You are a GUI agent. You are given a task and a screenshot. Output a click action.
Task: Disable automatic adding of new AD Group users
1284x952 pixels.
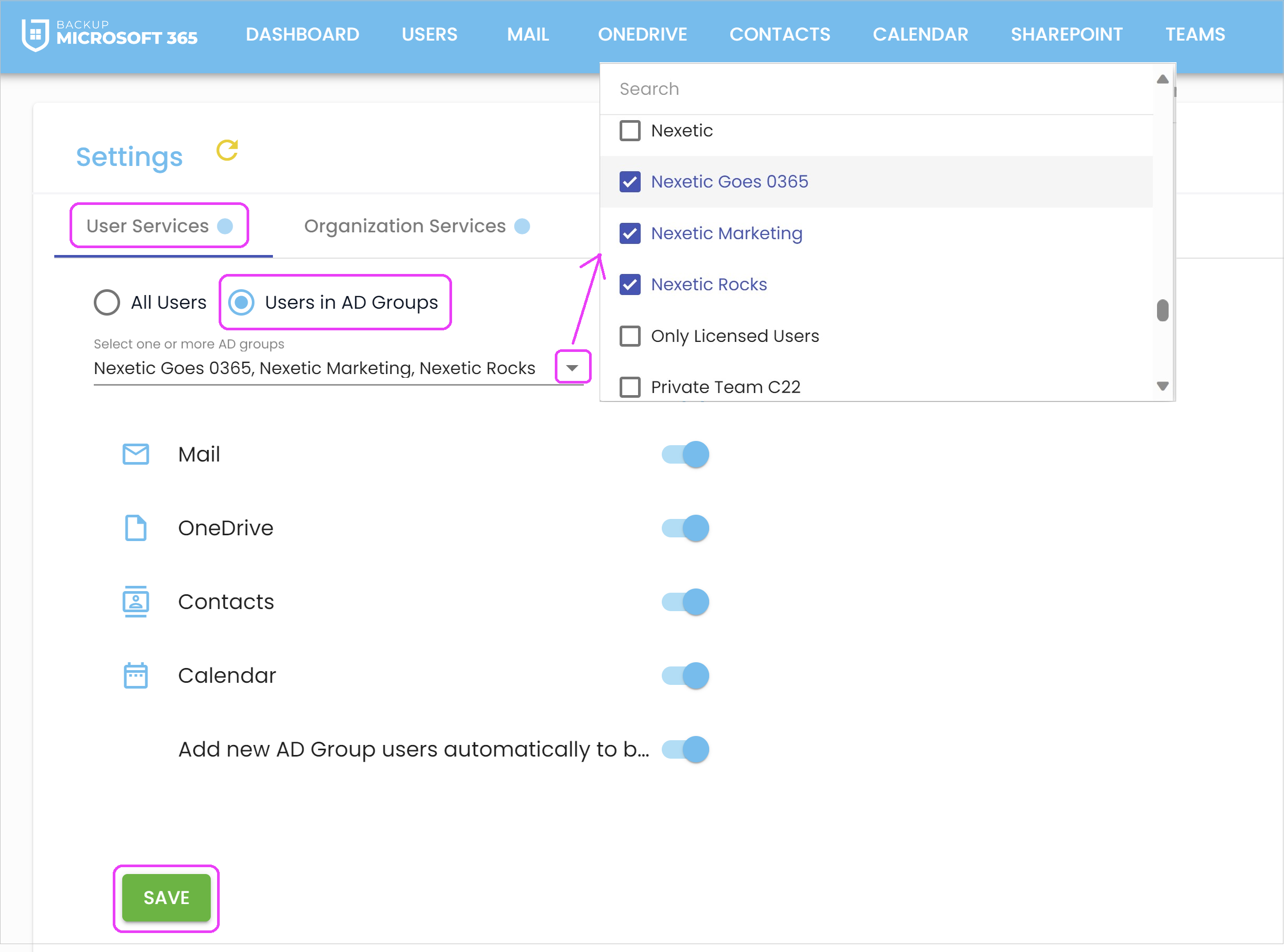coord(685,749)
